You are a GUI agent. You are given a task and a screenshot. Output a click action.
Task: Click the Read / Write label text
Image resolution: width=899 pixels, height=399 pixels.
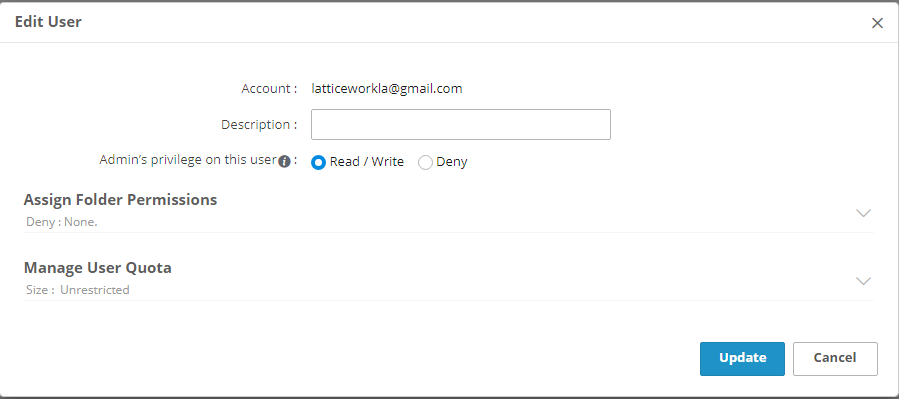click(x=367, y=162)
